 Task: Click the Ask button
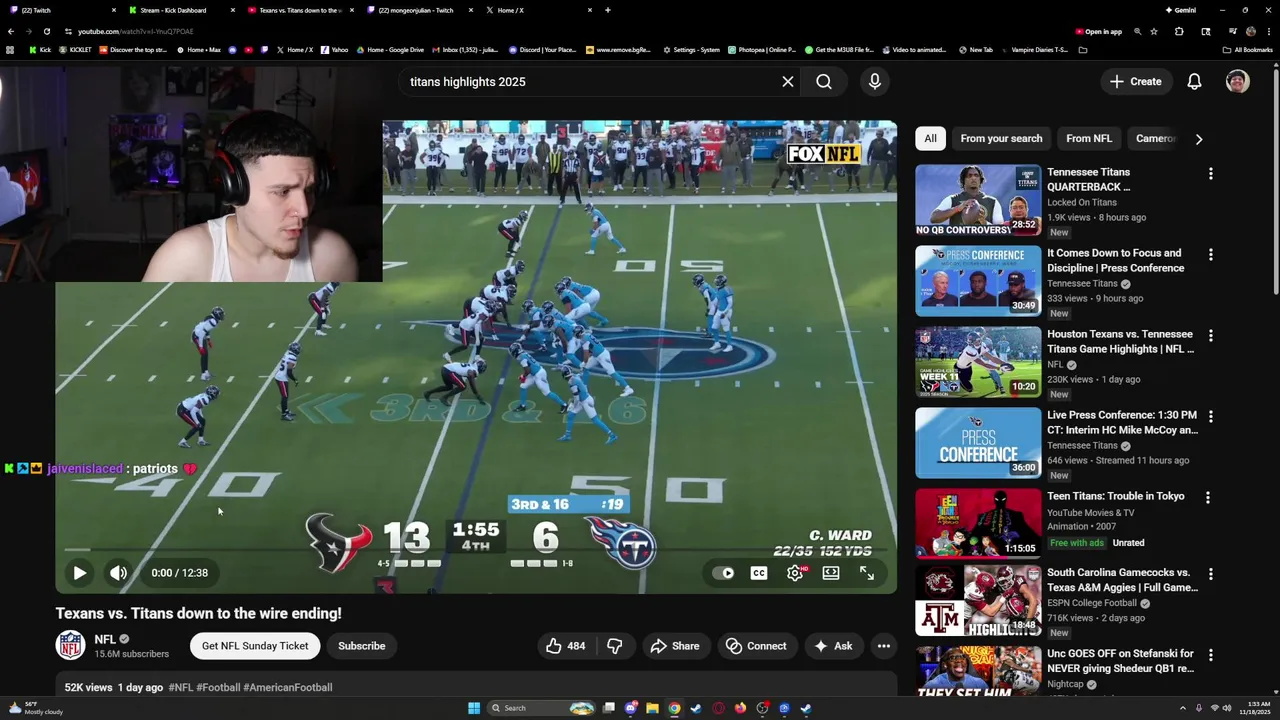pyautogui.click(x=833, y=646)
